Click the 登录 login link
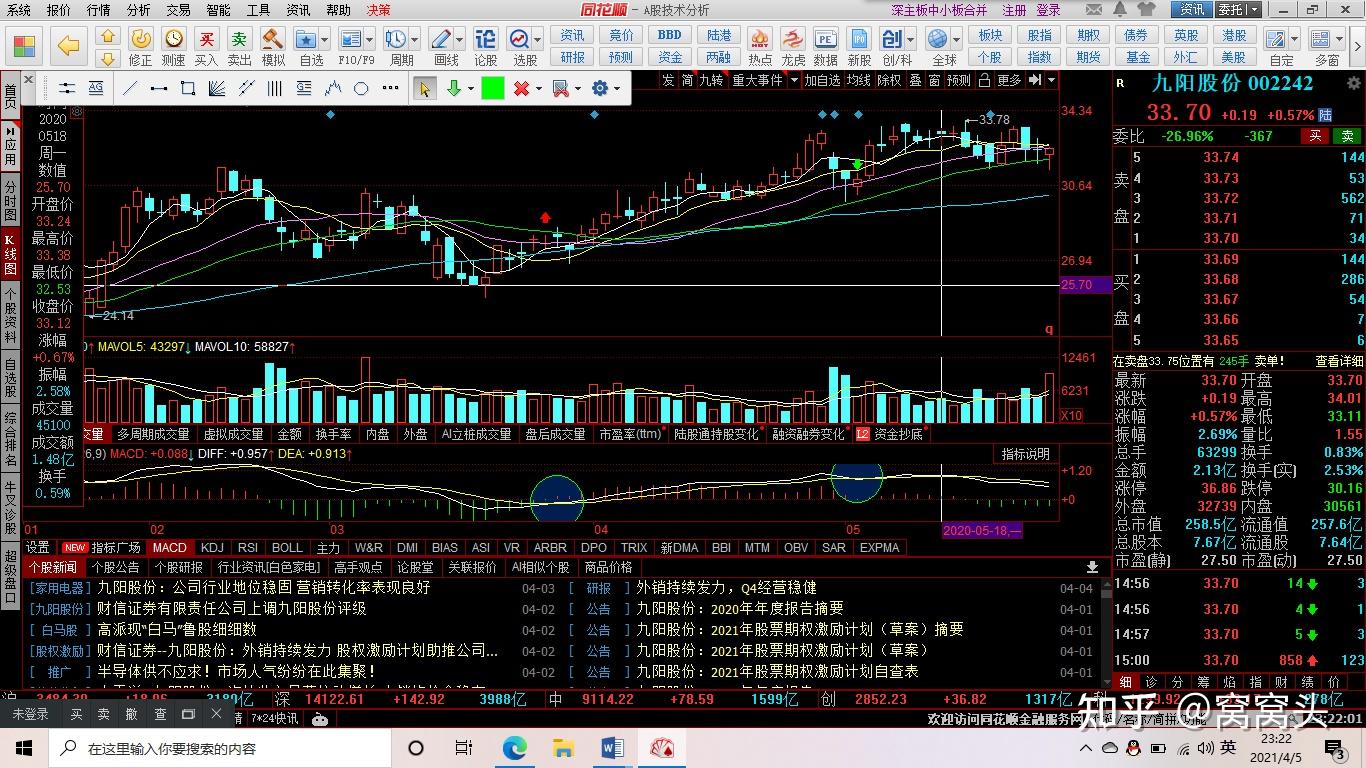 pos(1048,10)
